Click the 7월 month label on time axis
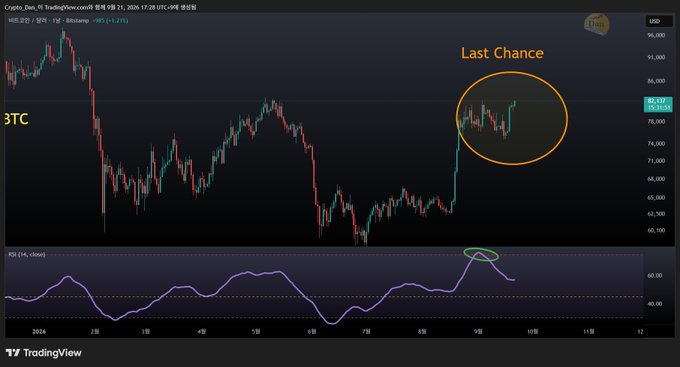 click(366, 331)
